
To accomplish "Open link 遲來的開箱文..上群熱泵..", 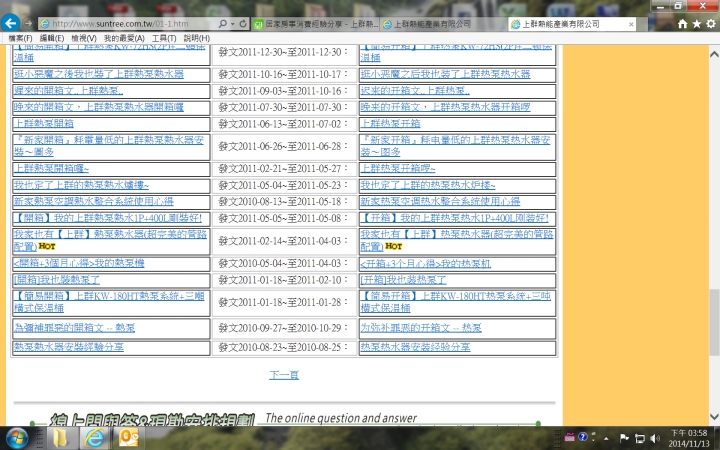I will tap(68, 90).
